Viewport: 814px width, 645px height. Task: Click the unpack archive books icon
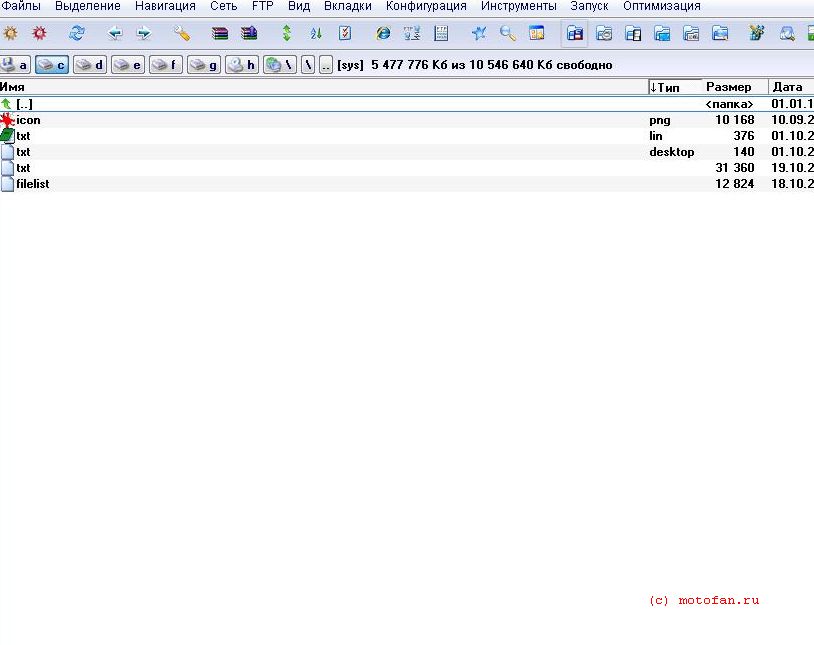249,34
